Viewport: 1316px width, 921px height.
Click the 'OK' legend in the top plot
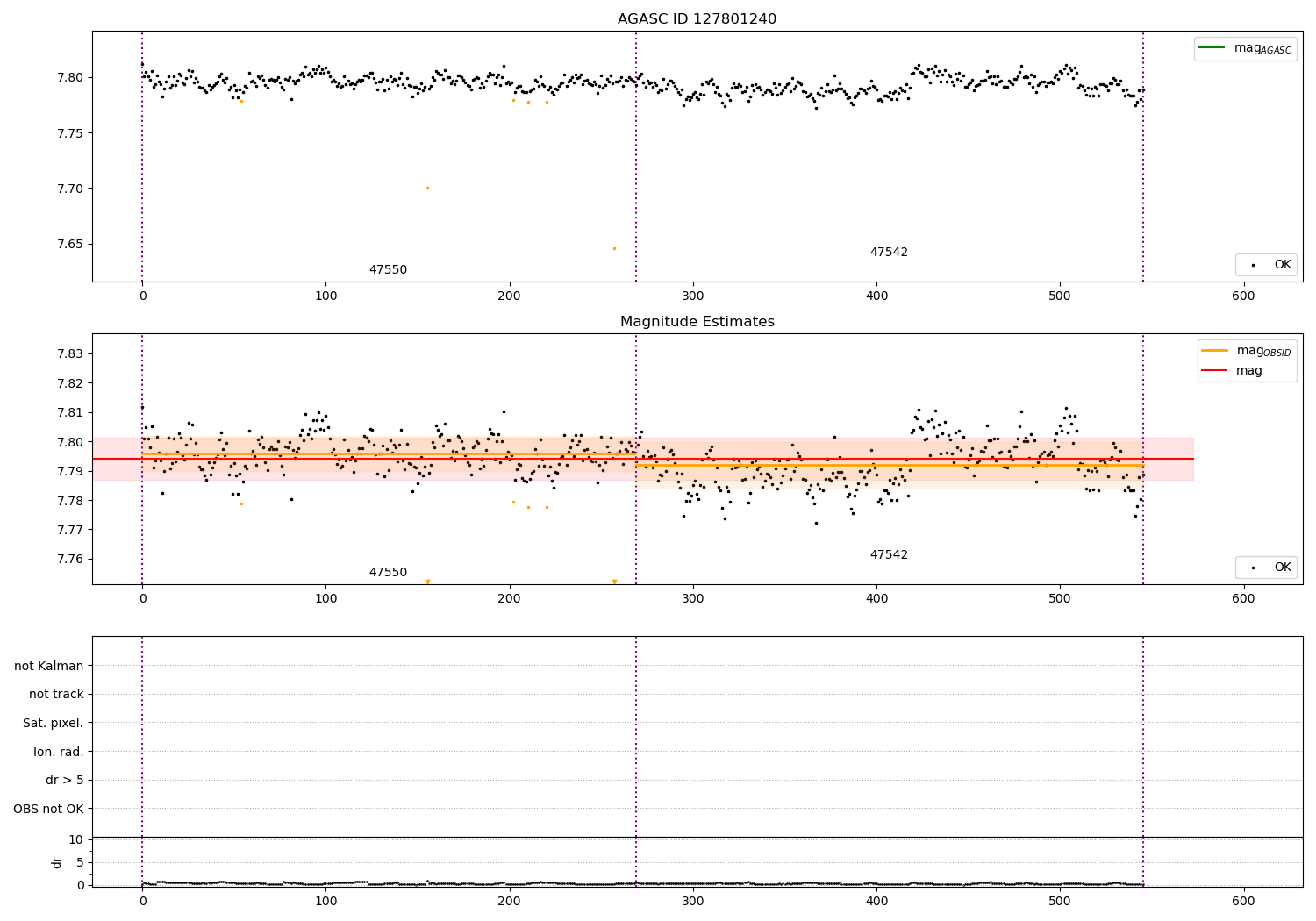tap(1268, 265)
